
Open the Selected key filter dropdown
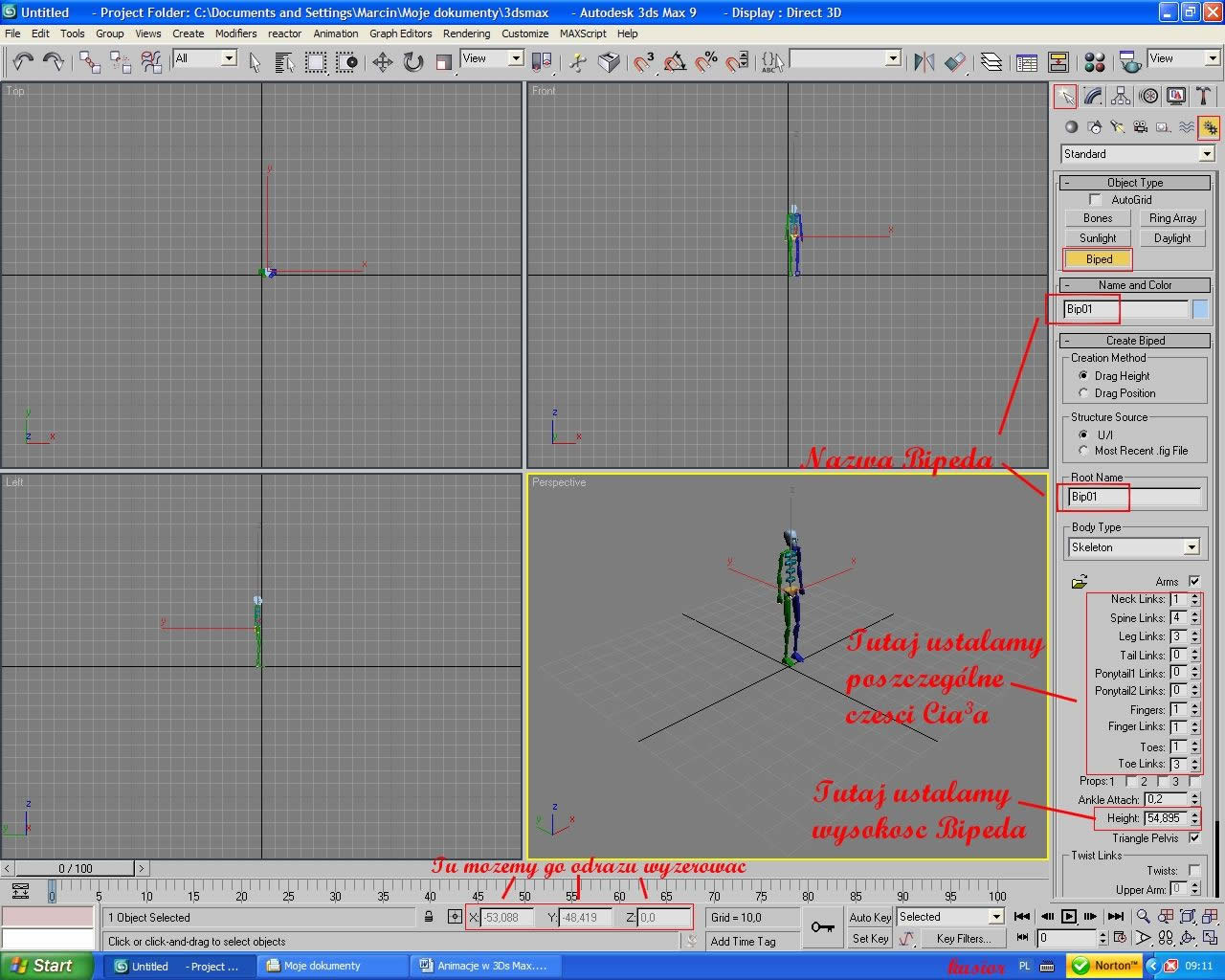(995, 917)
